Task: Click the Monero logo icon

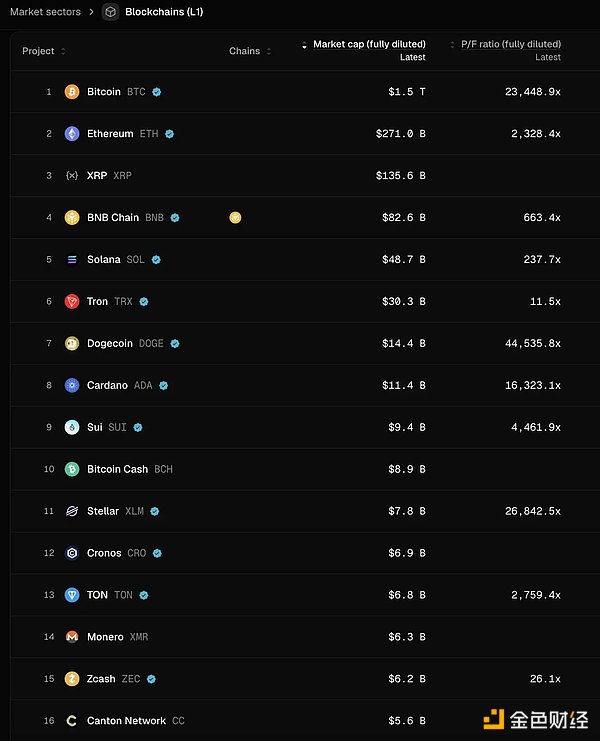Action: 72,637
